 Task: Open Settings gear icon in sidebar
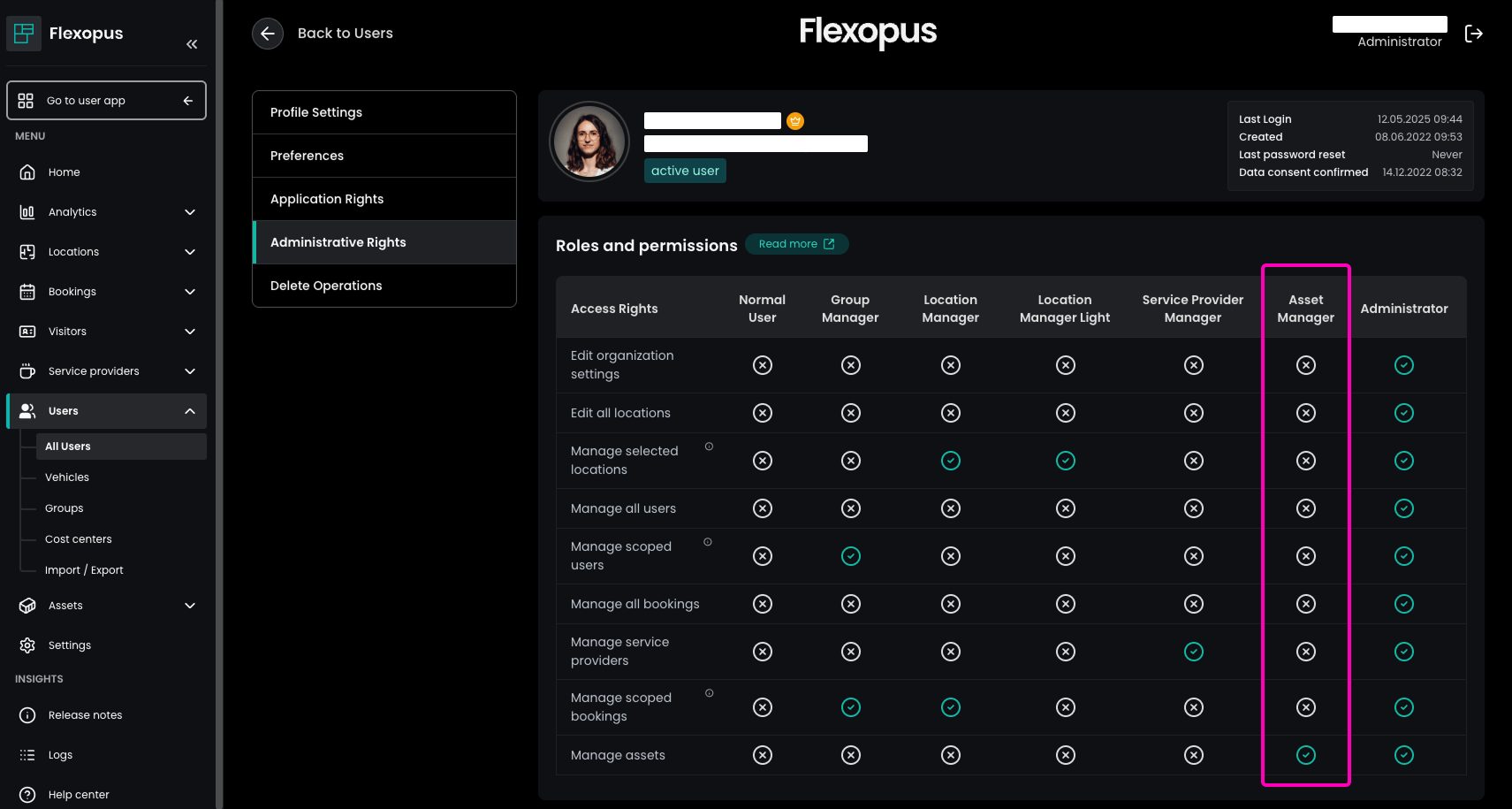[x=27, y=645]
